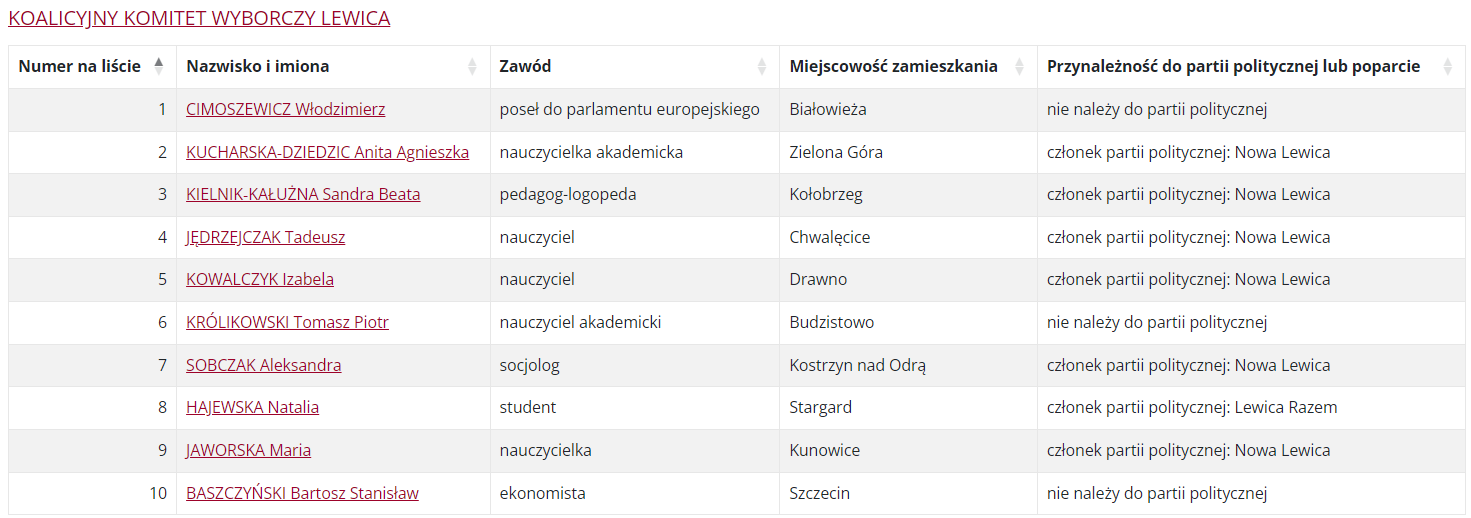Open HAJEWSKA Natalia candidate link
The image size is (1471, 518).
252,408
